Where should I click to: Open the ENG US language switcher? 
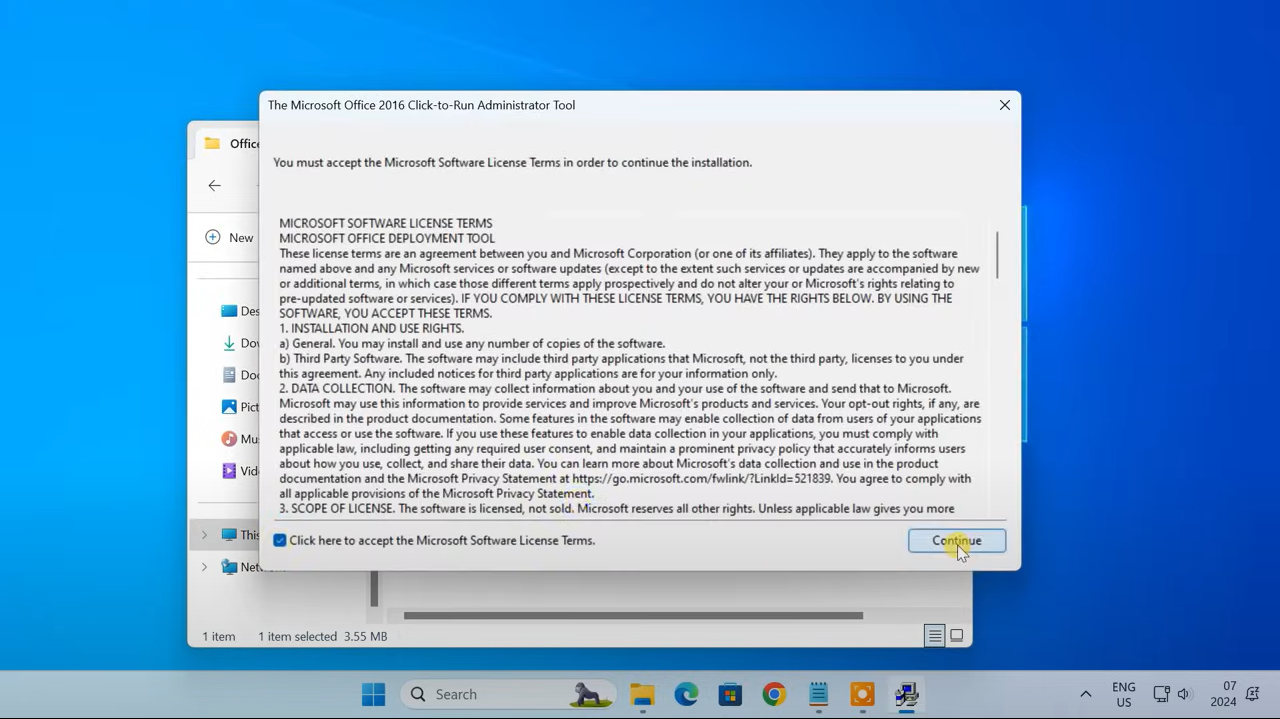click(1124, 694)
